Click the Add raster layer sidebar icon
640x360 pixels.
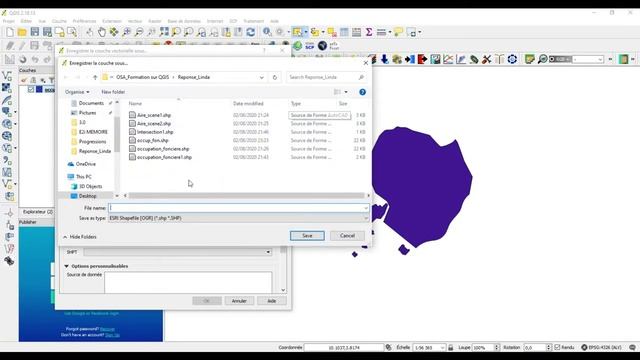click(x=7, y=88)
